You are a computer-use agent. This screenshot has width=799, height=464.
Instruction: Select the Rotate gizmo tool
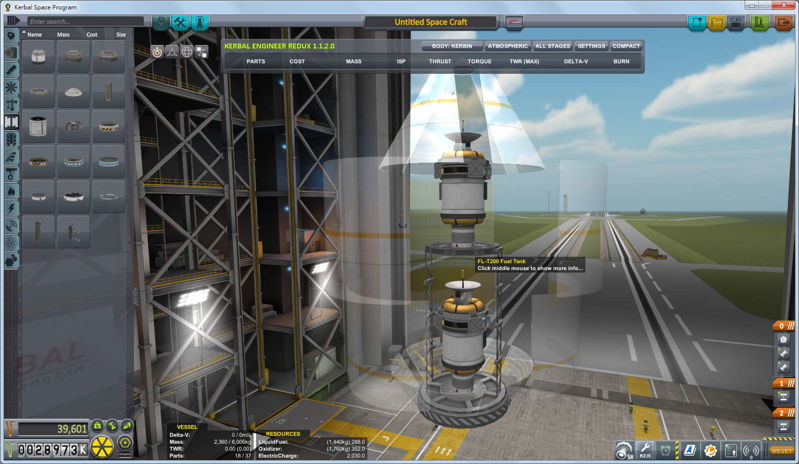tap(187, 52)
